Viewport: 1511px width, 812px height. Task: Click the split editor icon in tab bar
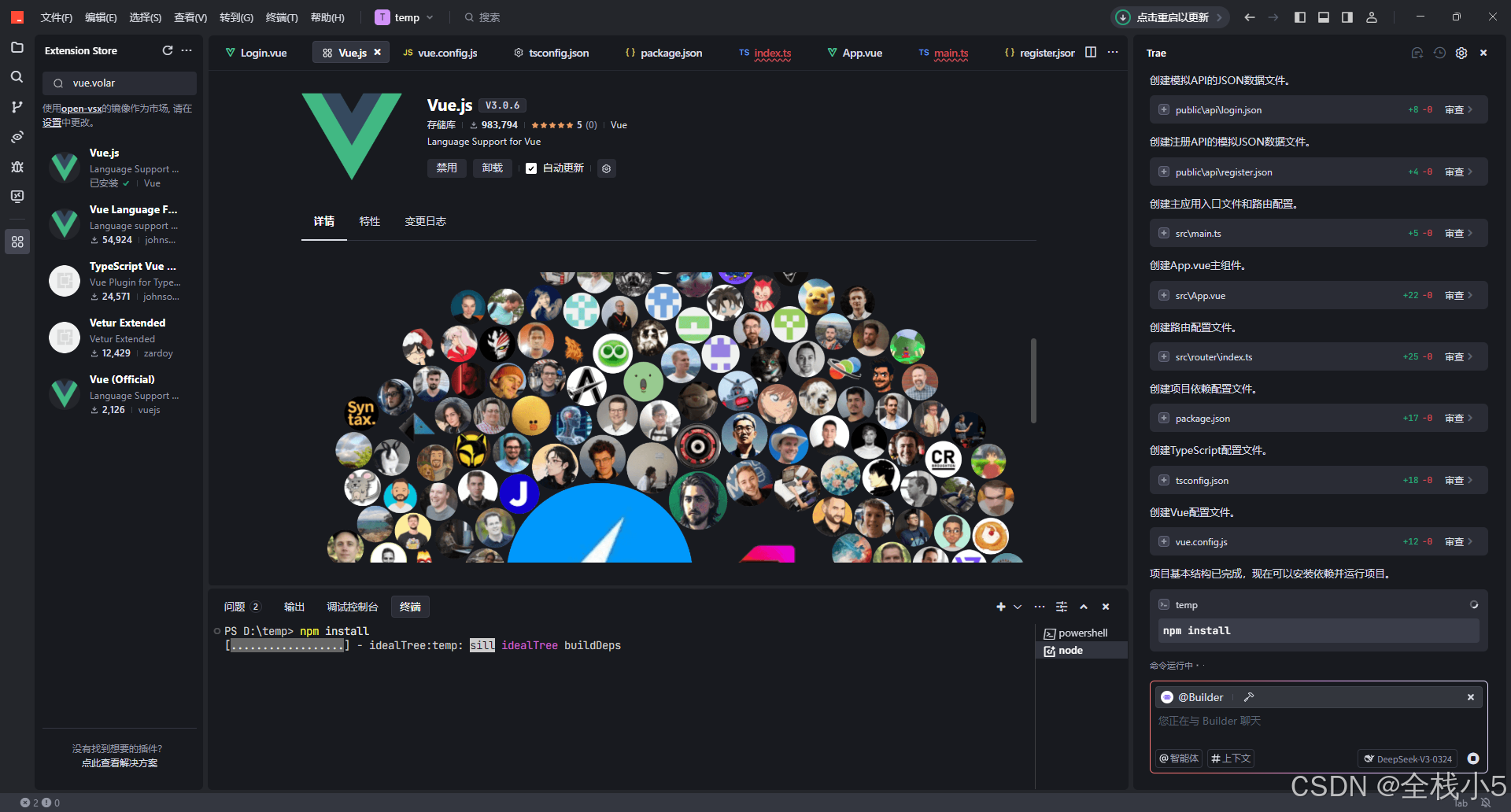(1091, 52)
